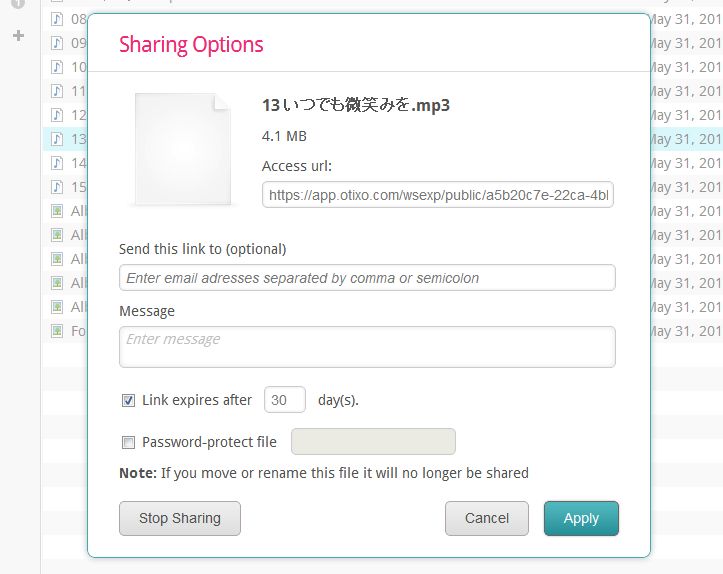The width and height of the screenshot is (723, 574).
Task: Click the disabled password input field
Action: point(373,441)
